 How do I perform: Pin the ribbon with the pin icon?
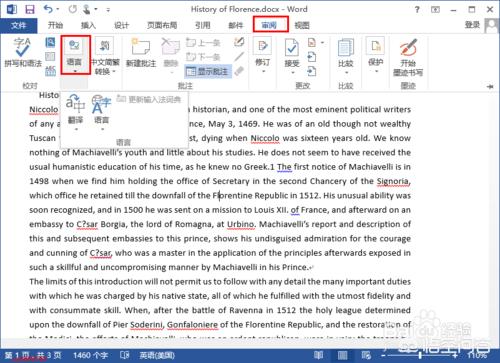(x=490, y=86)
